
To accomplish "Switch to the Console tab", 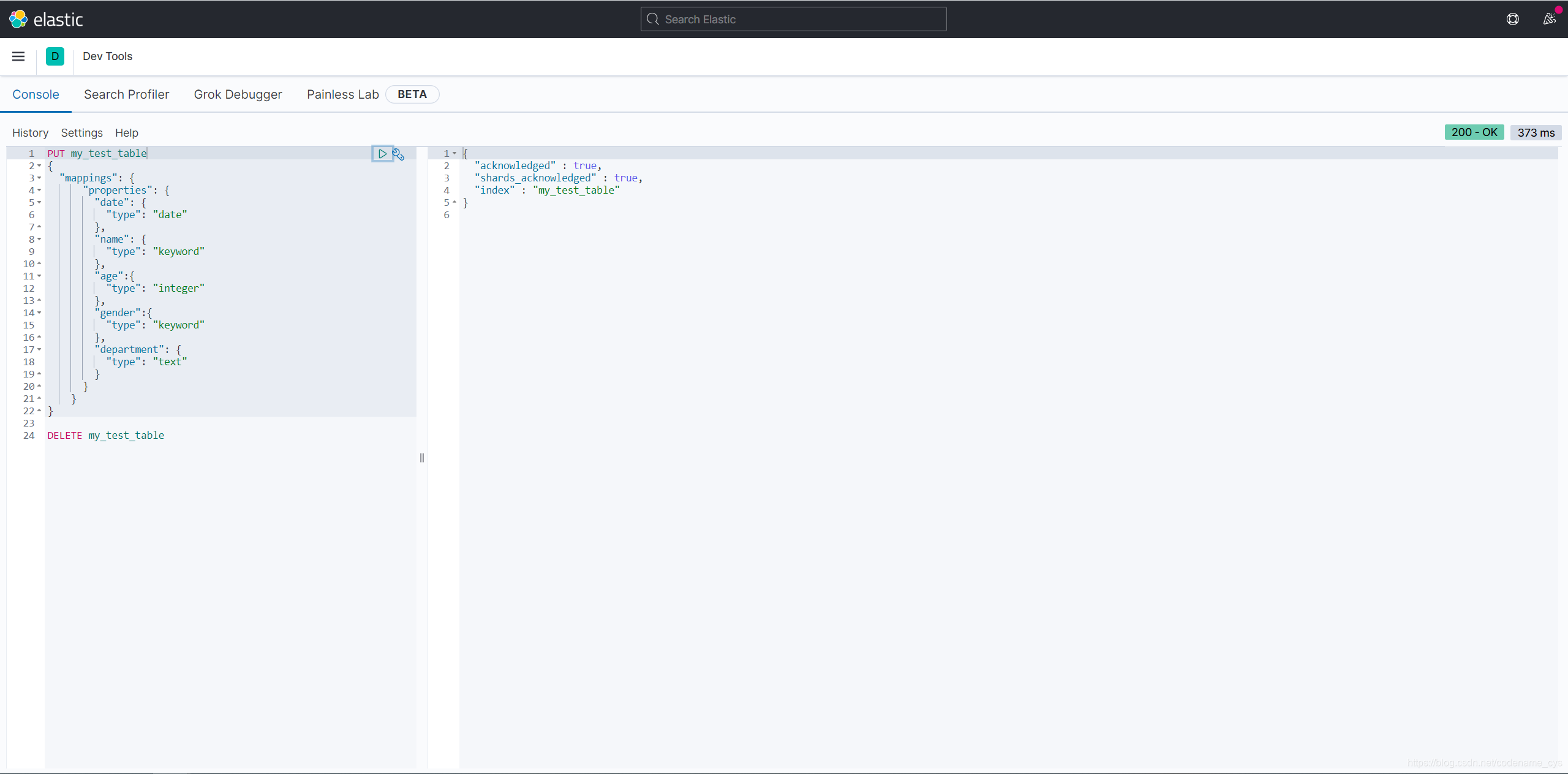I will coord(36,94).
